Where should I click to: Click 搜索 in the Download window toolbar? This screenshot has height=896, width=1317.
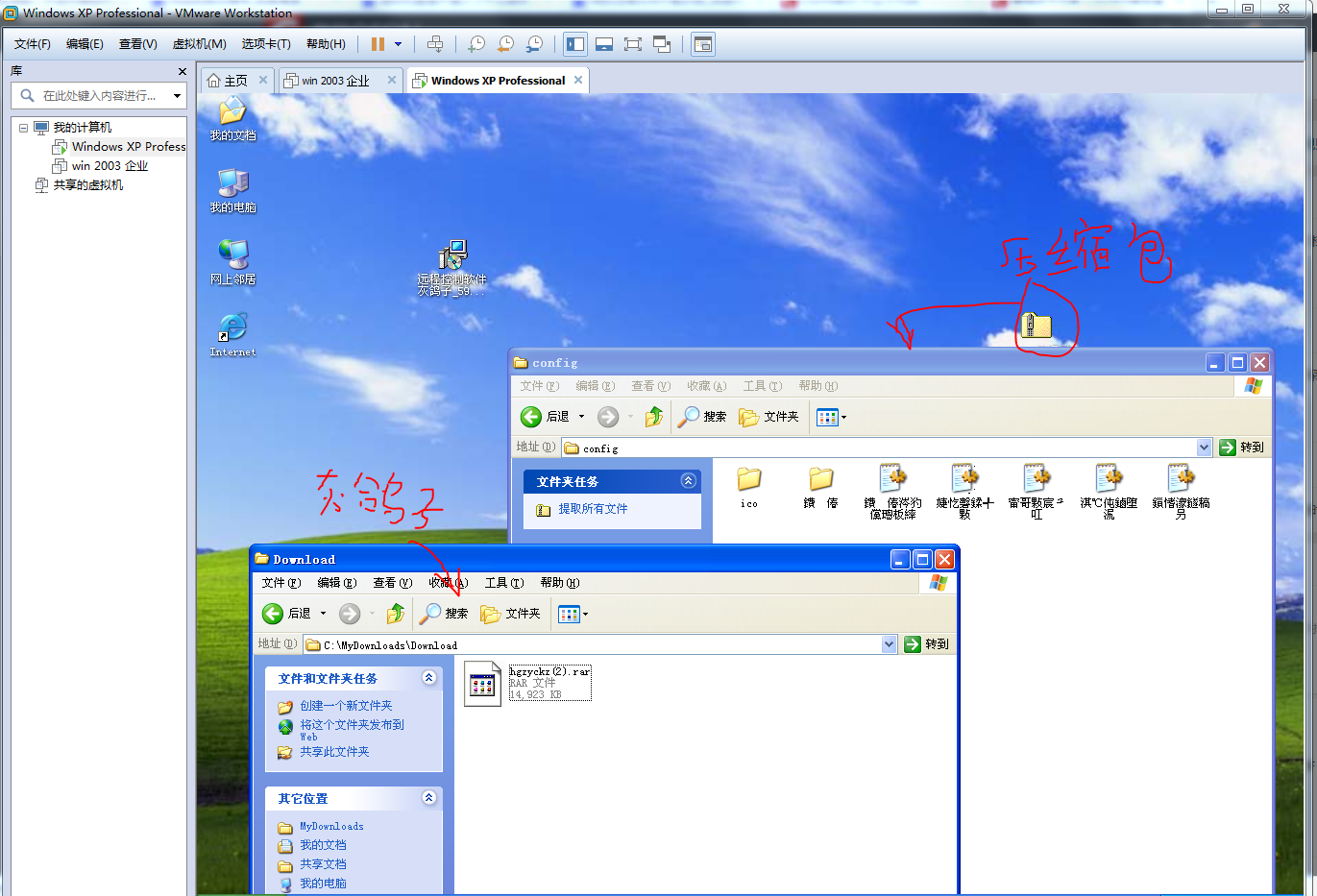tap(444, 614)
